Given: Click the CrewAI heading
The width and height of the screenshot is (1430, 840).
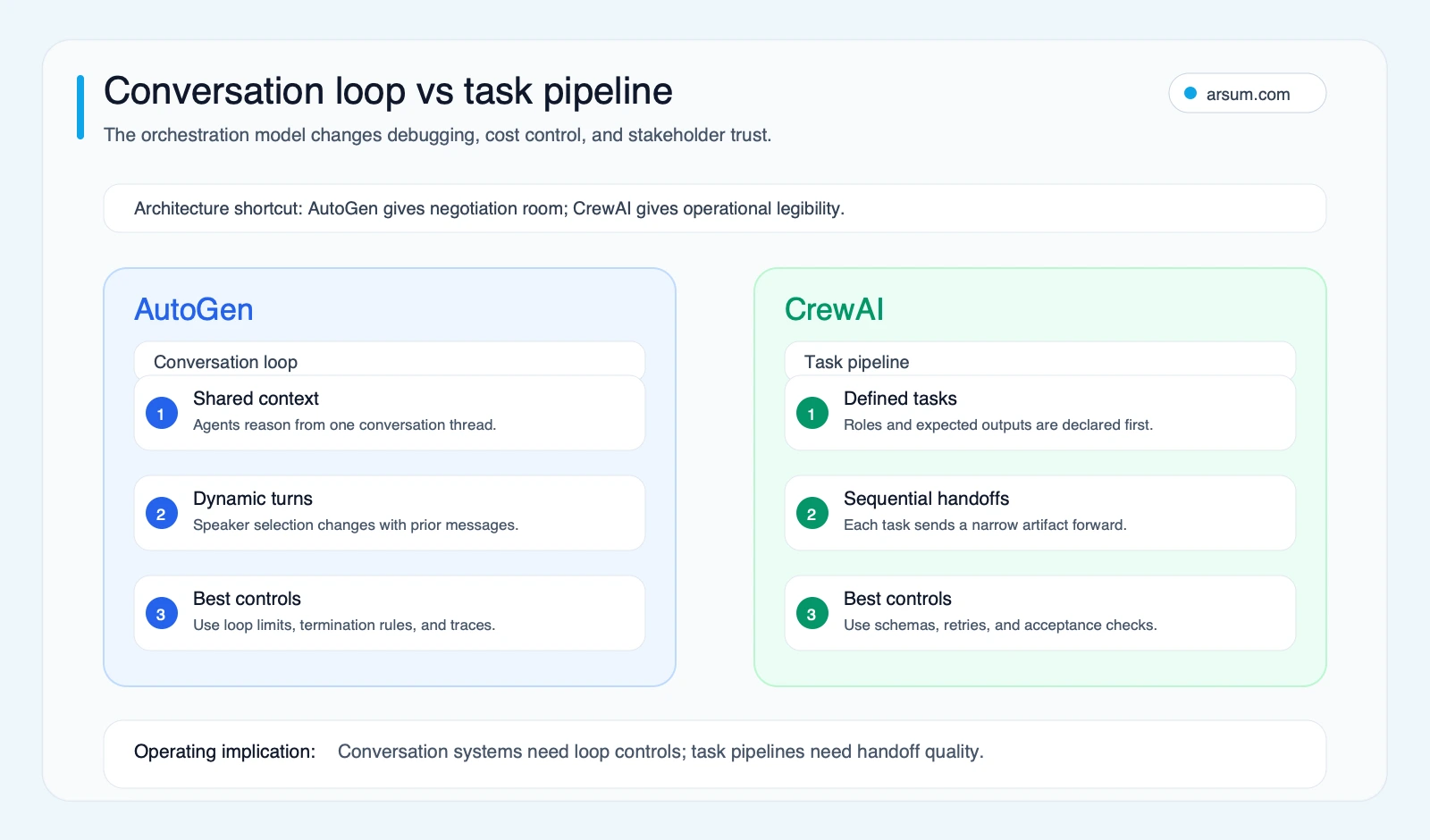Looking at the screenshot, I should 834,309.
